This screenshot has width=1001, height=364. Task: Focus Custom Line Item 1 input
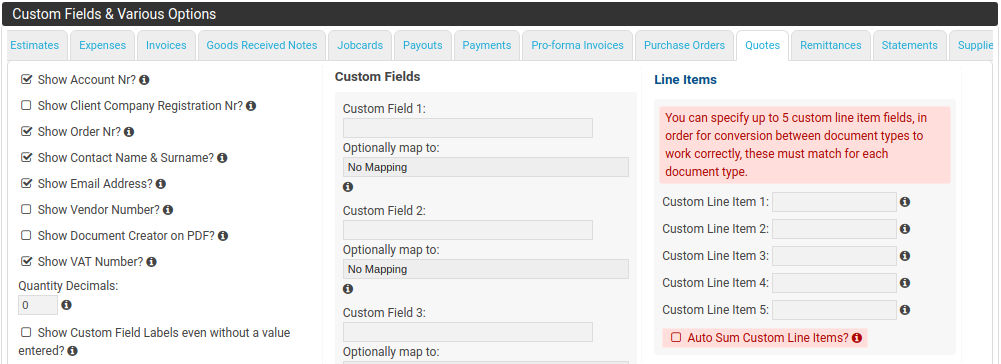(834, 202)
